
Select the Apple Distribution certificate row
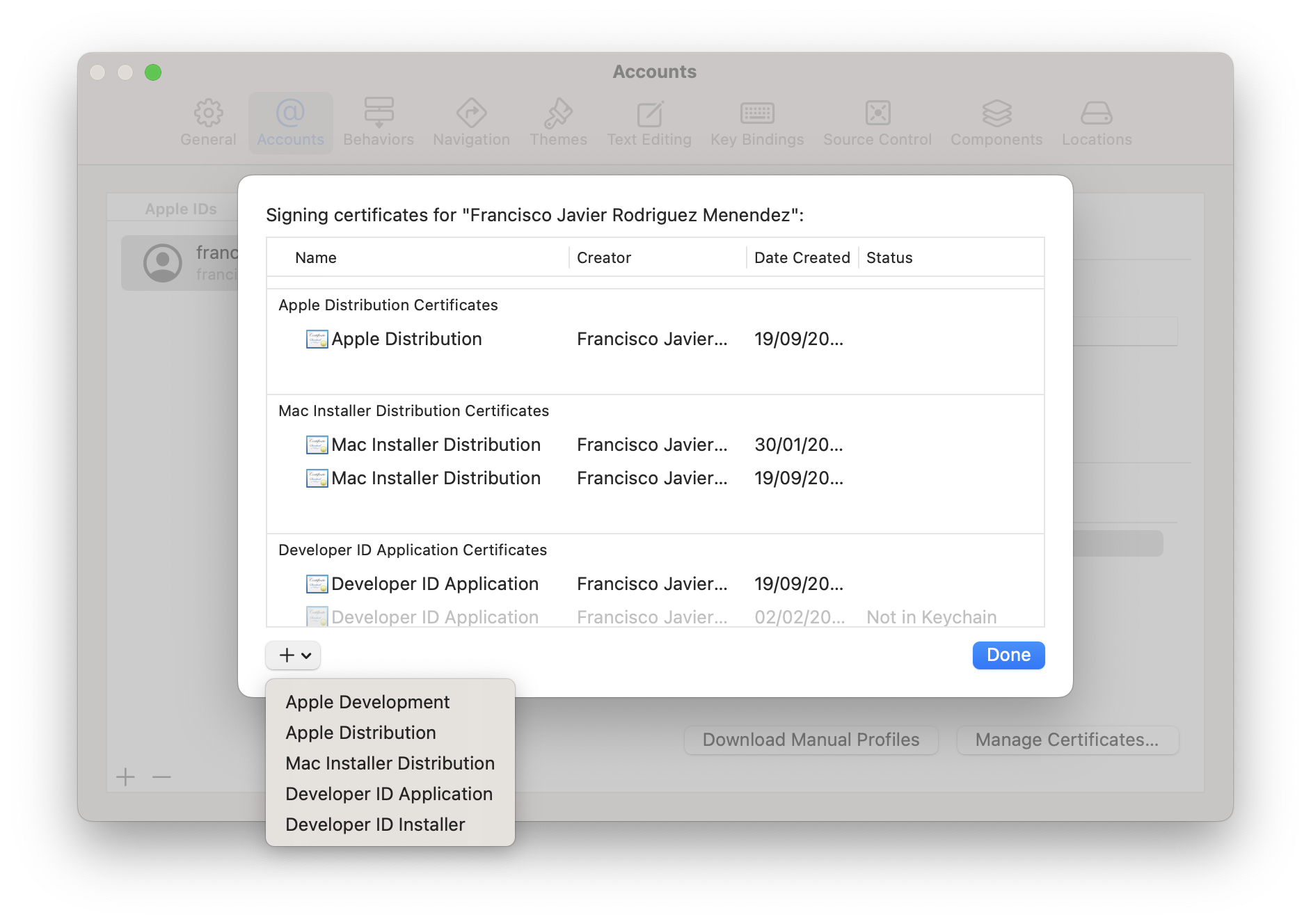tap(655, 340)
